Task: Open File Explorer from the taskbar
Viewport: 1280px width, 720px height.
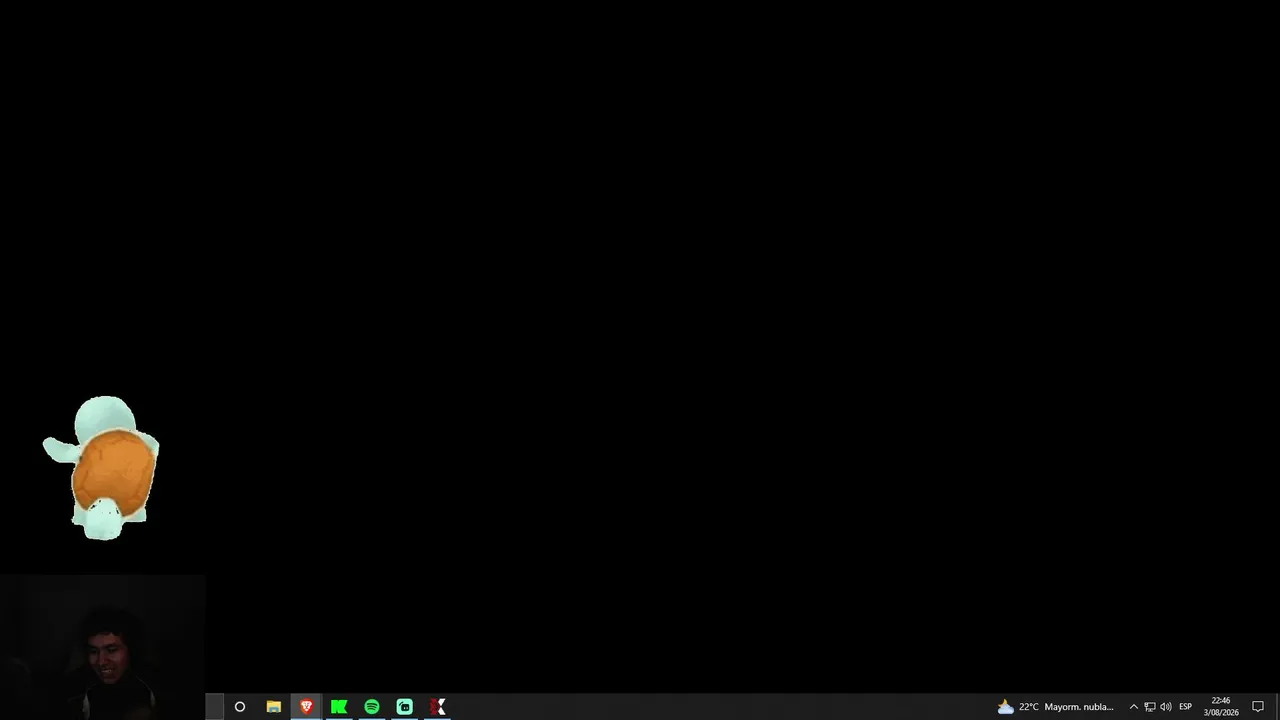Action: [x=273, y=707]
